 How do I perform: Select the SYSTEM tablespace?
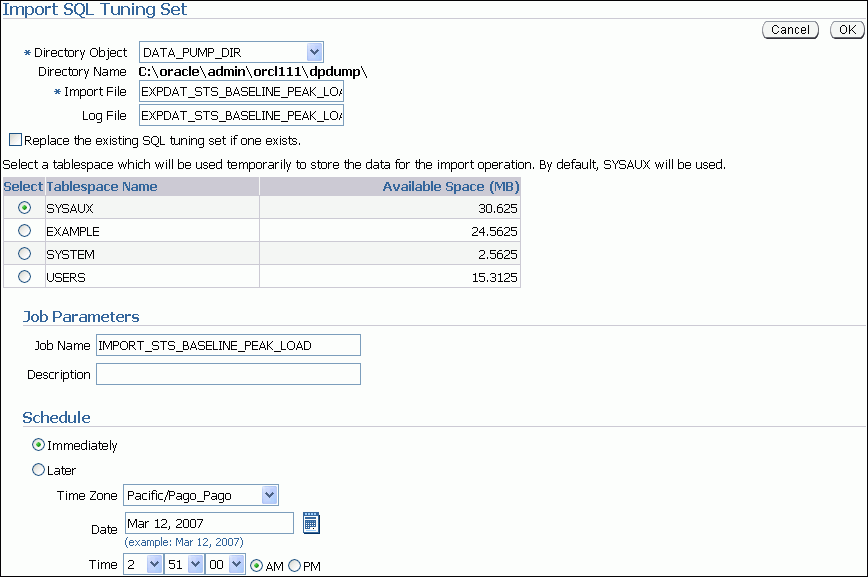coord(24,254)
